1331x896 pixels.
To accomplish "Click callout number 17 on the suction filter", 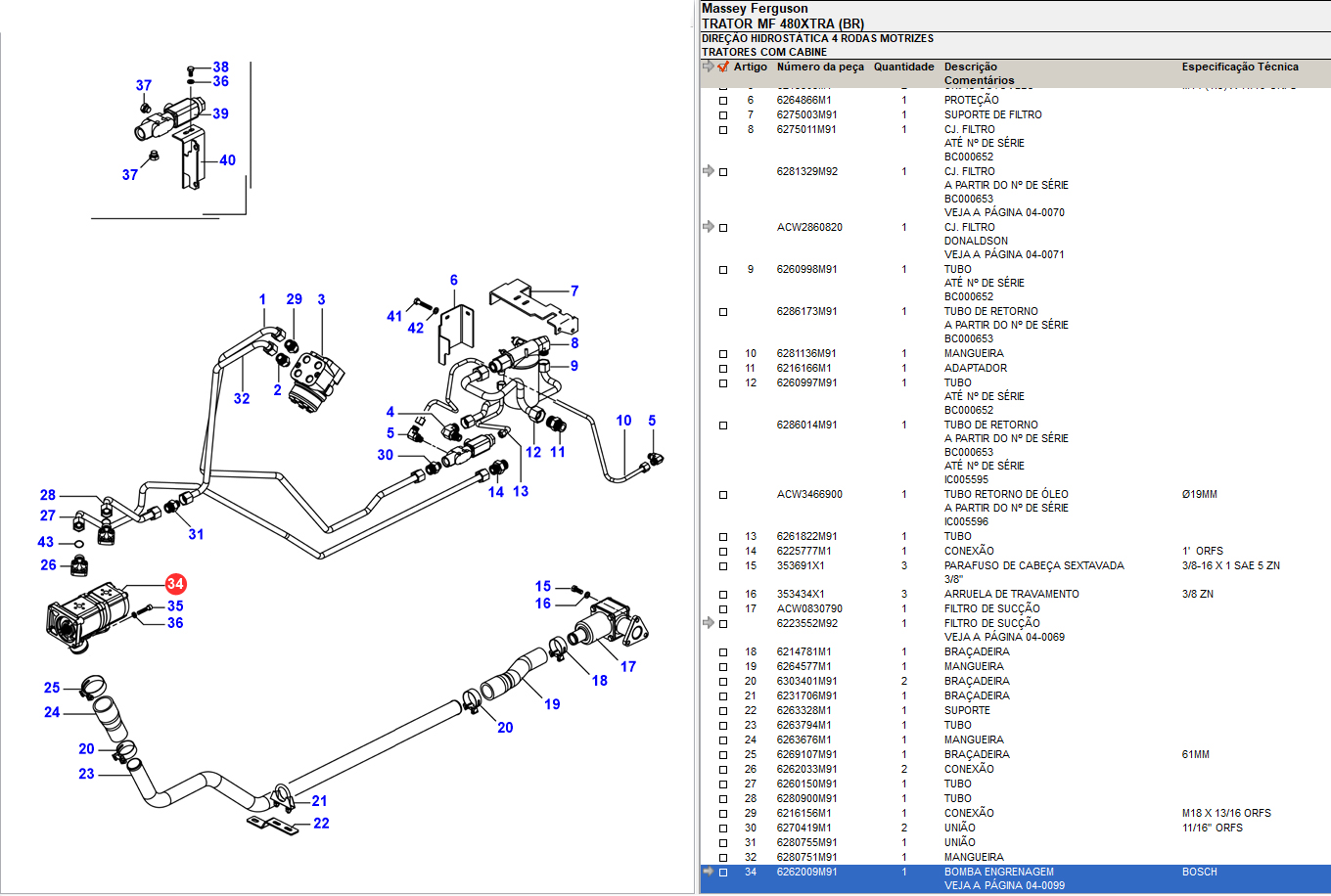I will [628, 667].
